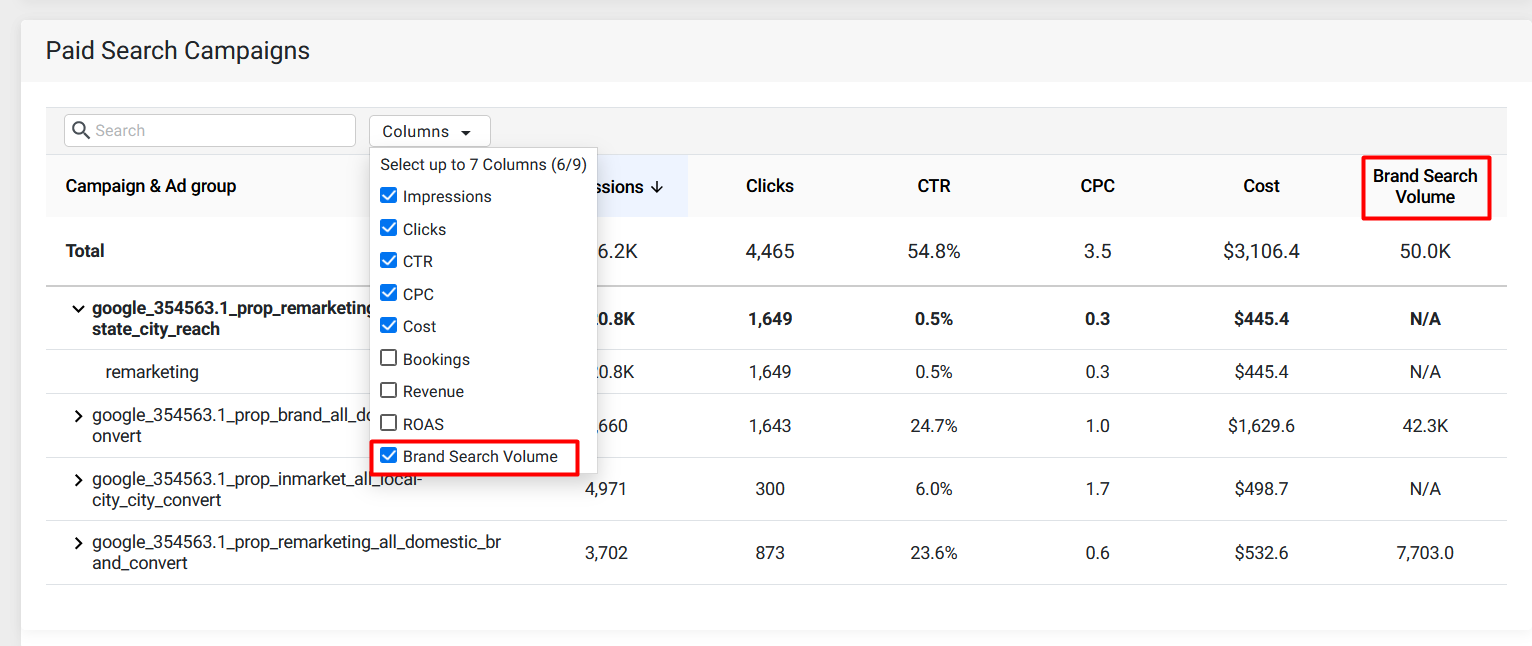This screenshot has width=1532, height=646.
Task: Enable the Bookings column checkbox
Action: [389, 359]
